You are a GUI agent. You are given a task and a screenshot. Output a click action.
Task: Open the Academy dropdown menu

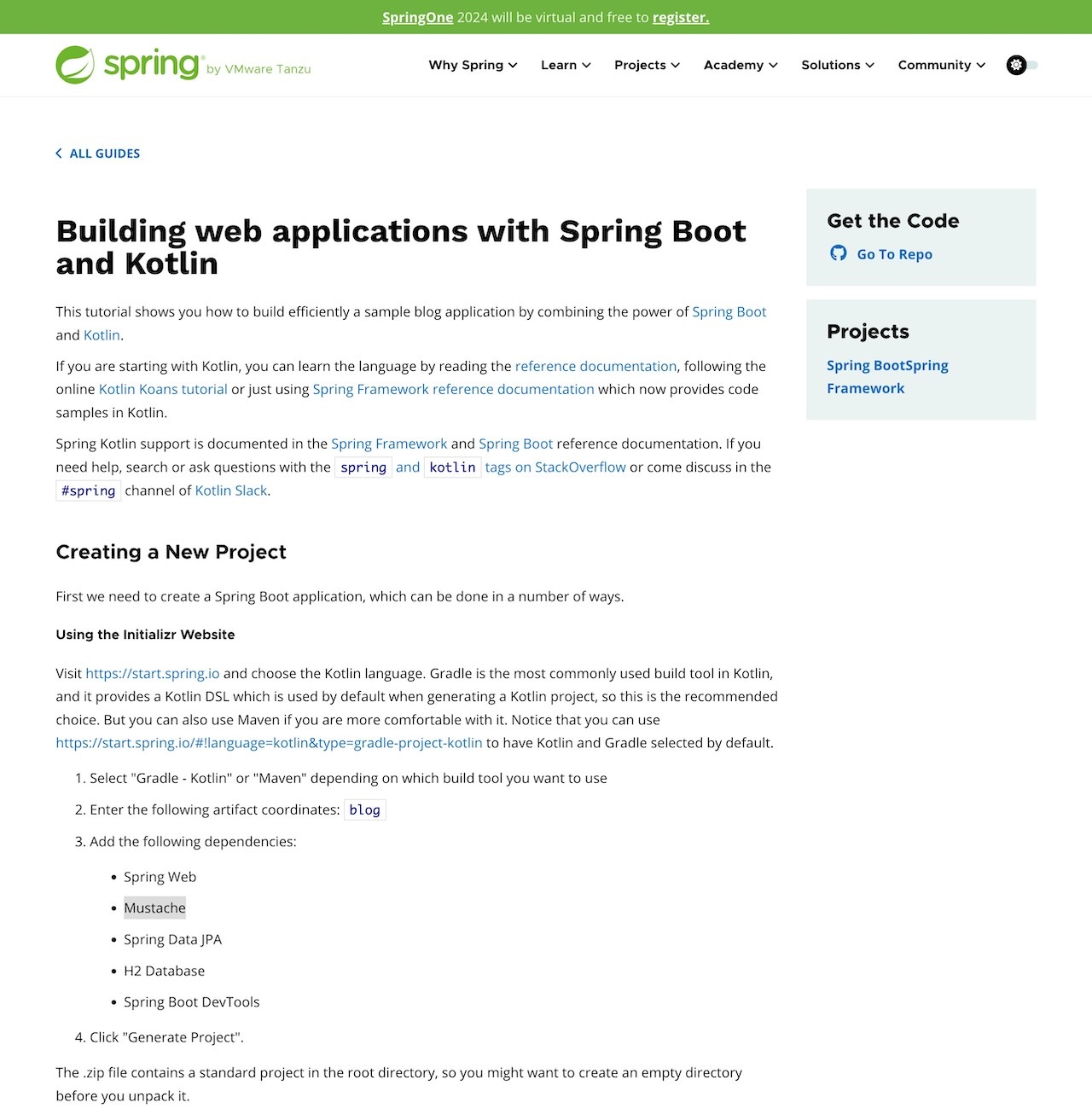741,65
